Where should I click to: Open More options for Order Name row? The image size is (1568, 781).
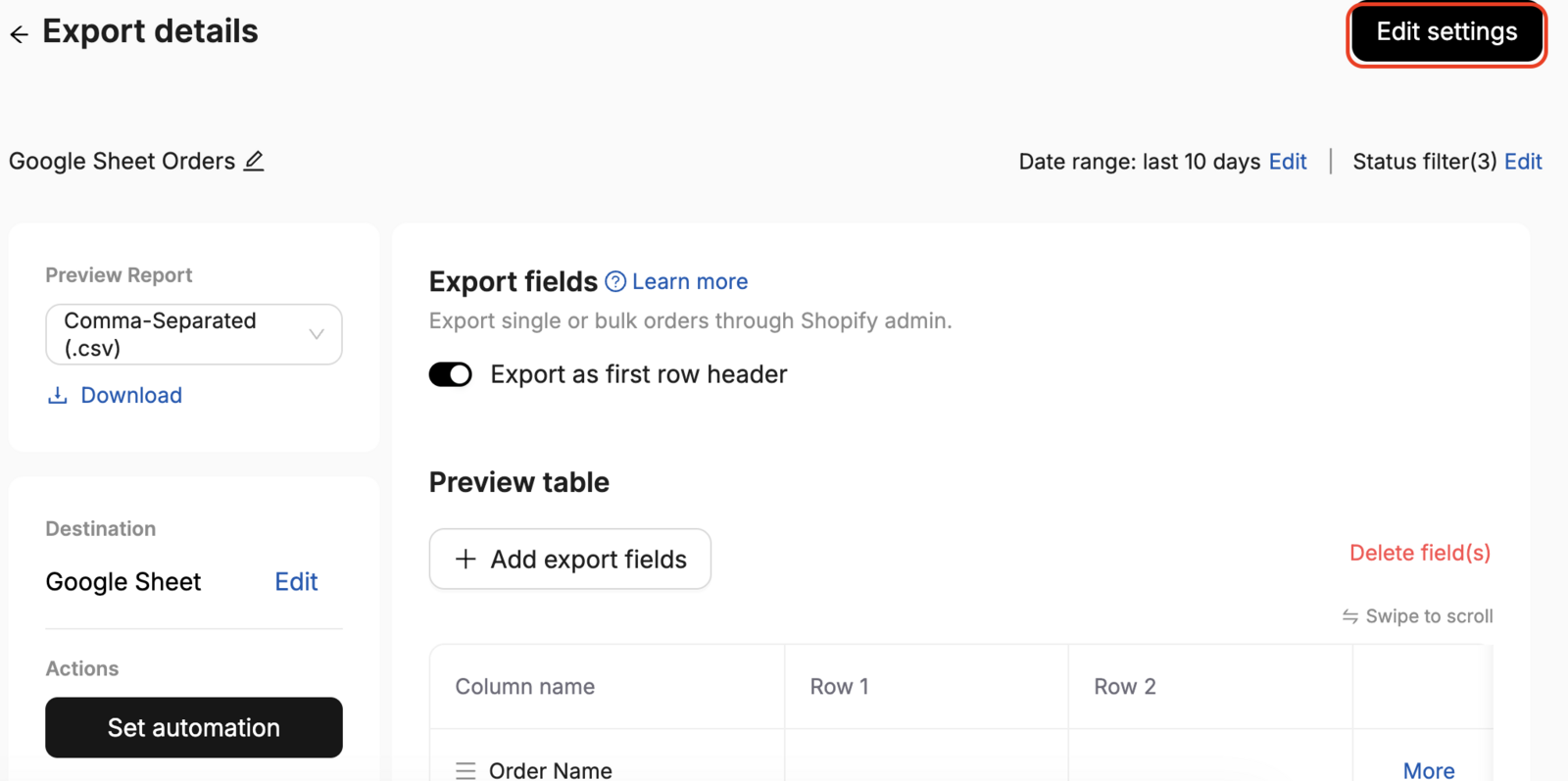1429,770
